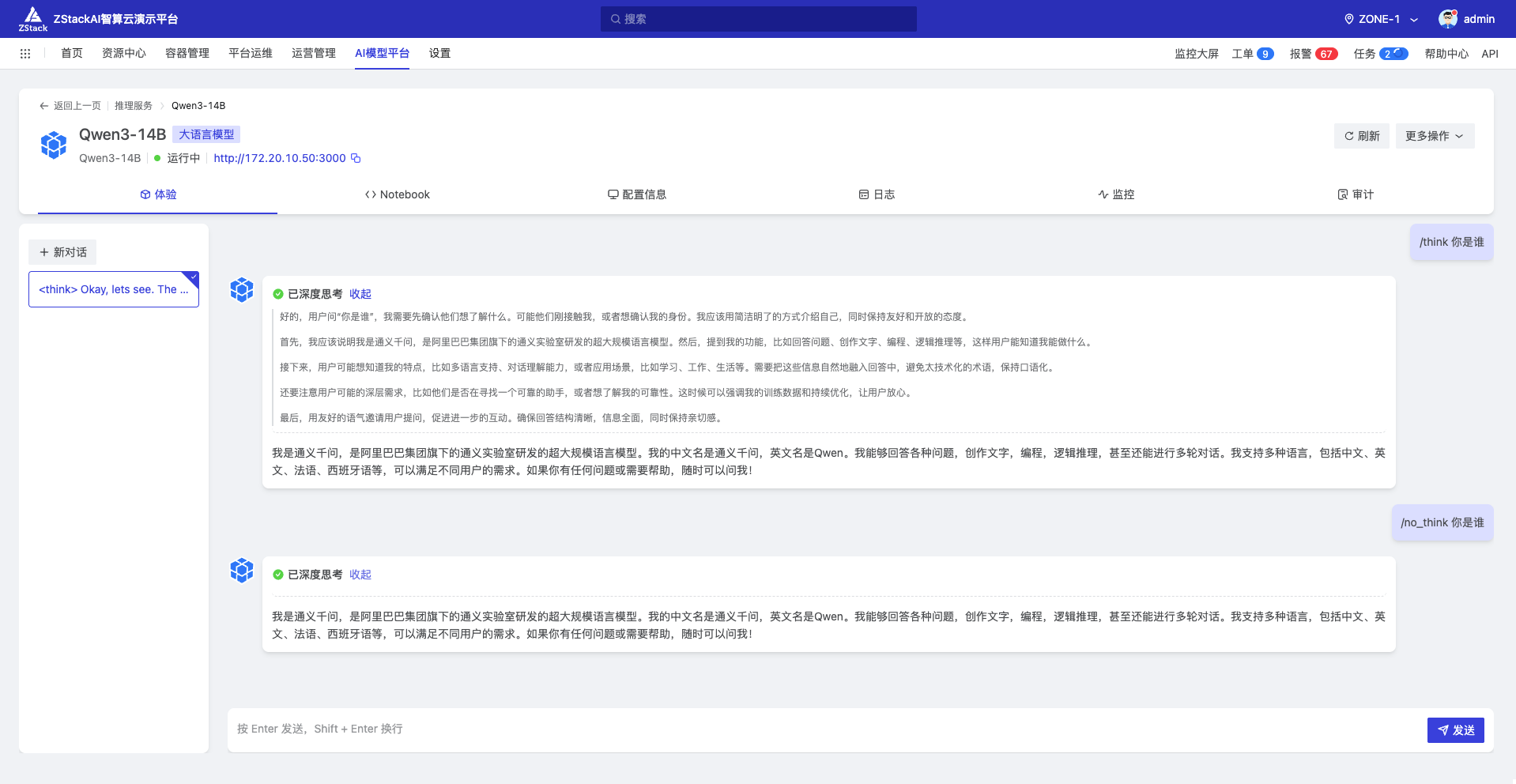Switch to the 体验 tab

pos(158,194)
